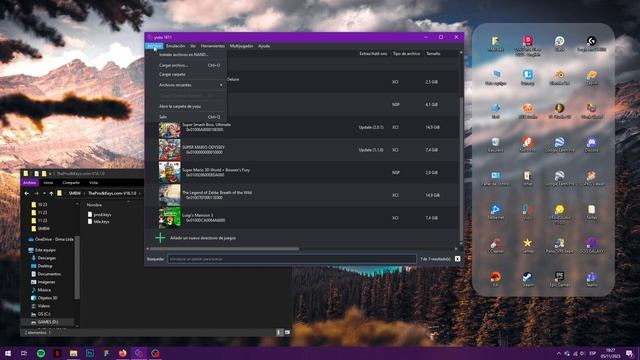
Task: Clear the yuzu search filter with X button
Action: tap(457, 259)
